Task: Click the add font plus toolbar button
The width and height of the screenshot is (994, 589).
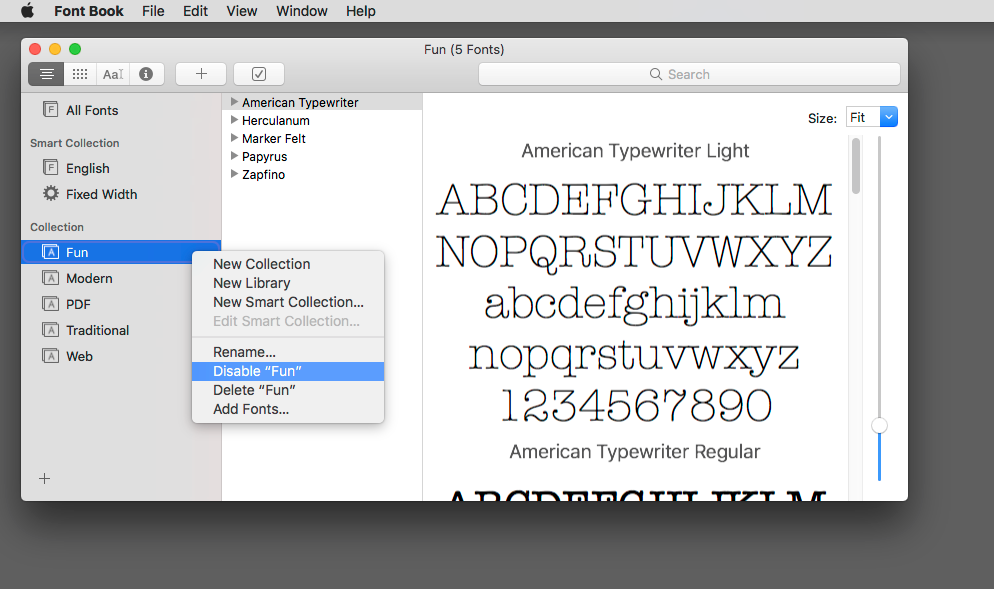Action: click(x=201, y=74)
